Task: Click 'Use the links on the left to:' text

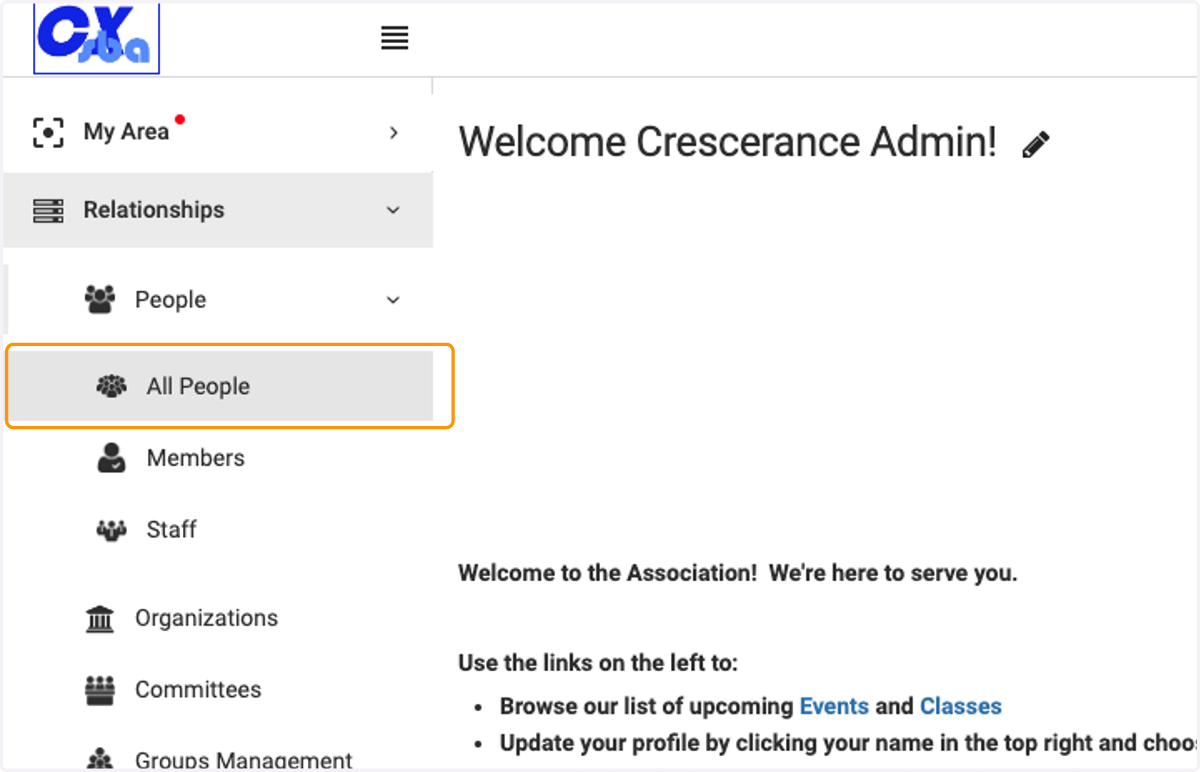Action: click(598, 663)
